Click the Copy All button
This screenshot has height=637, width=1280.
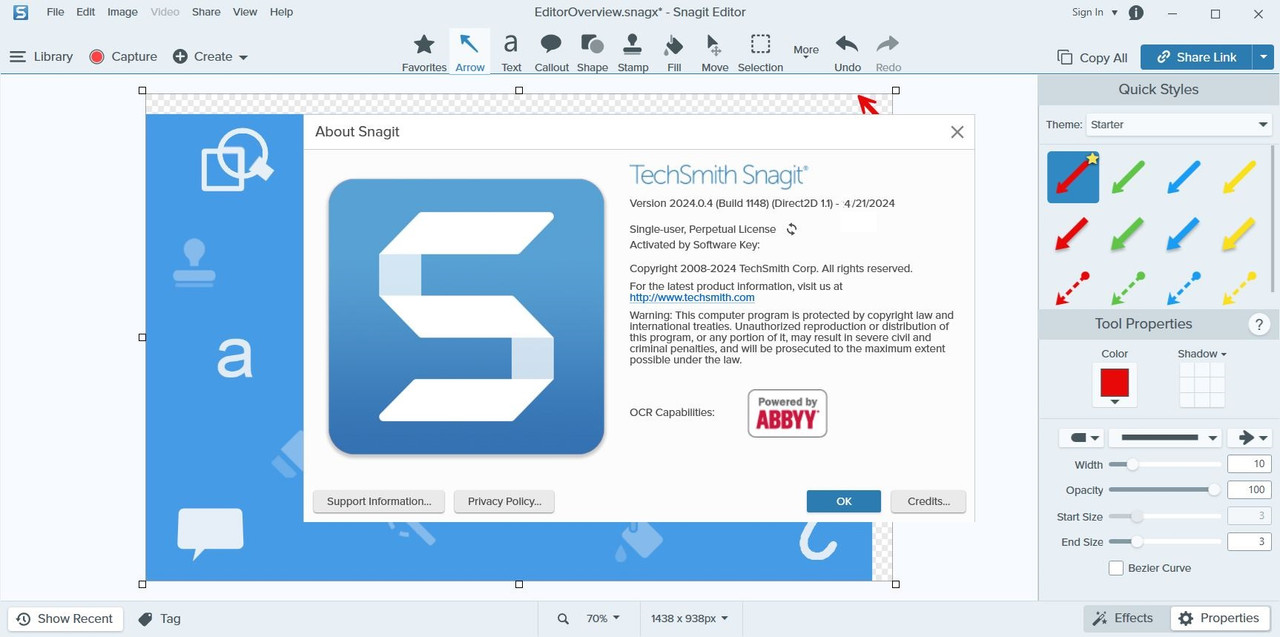coord(1092,58)
